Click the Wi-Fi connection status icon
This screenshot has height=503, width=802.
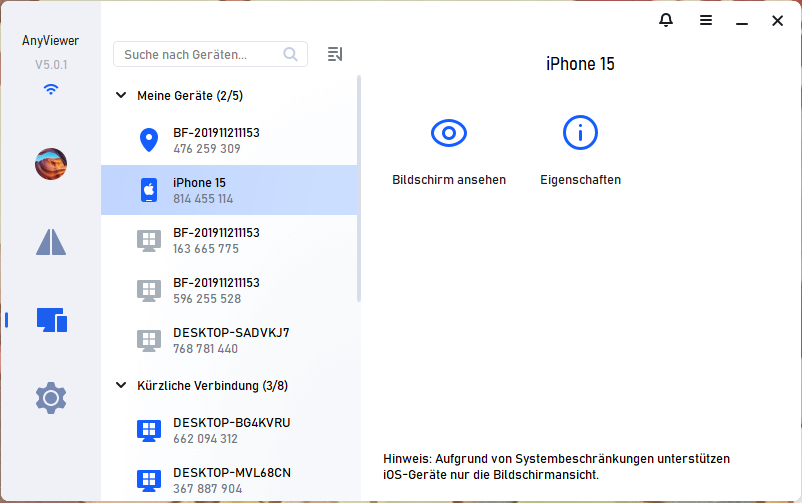[51, 89]
